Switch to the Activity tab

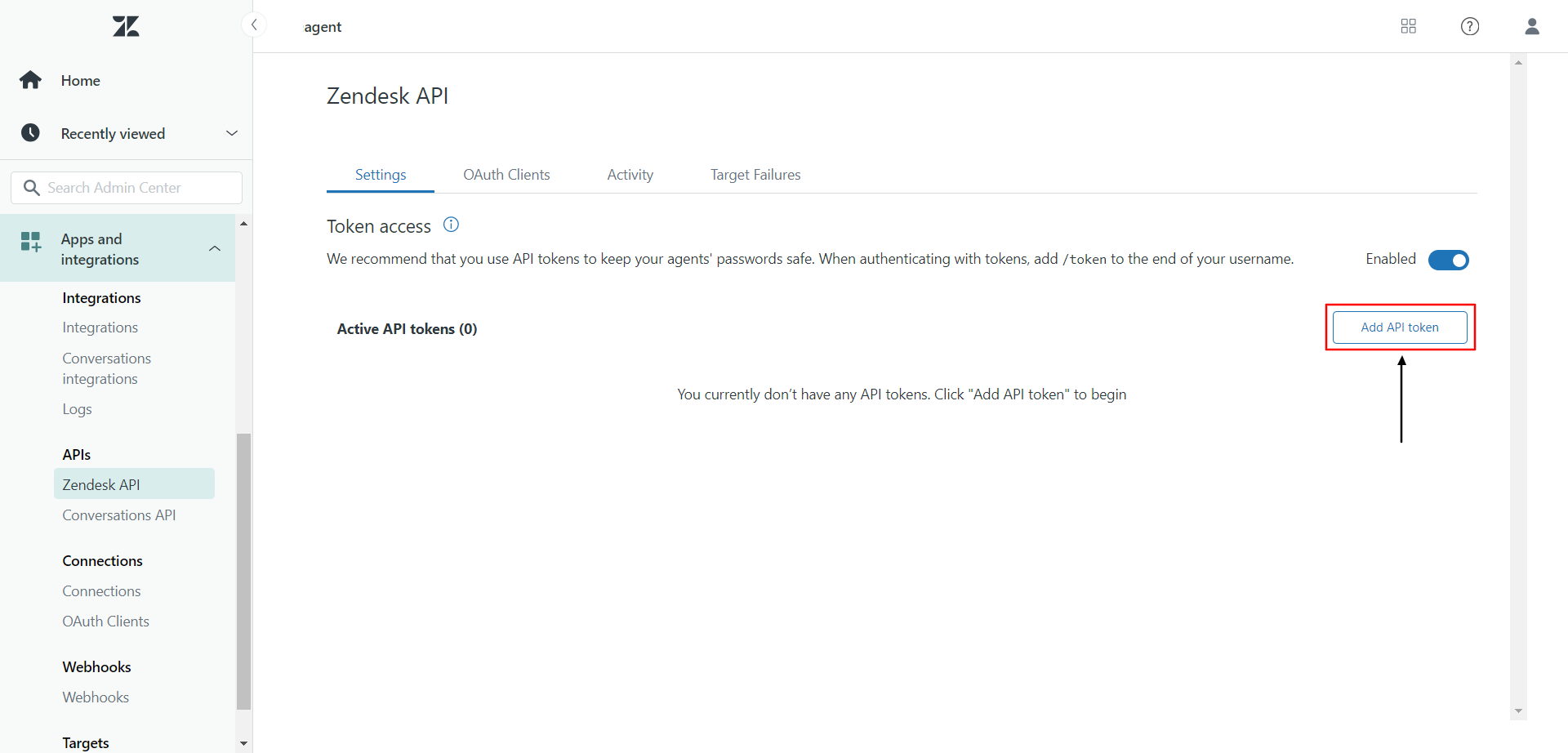coord(630,175)
